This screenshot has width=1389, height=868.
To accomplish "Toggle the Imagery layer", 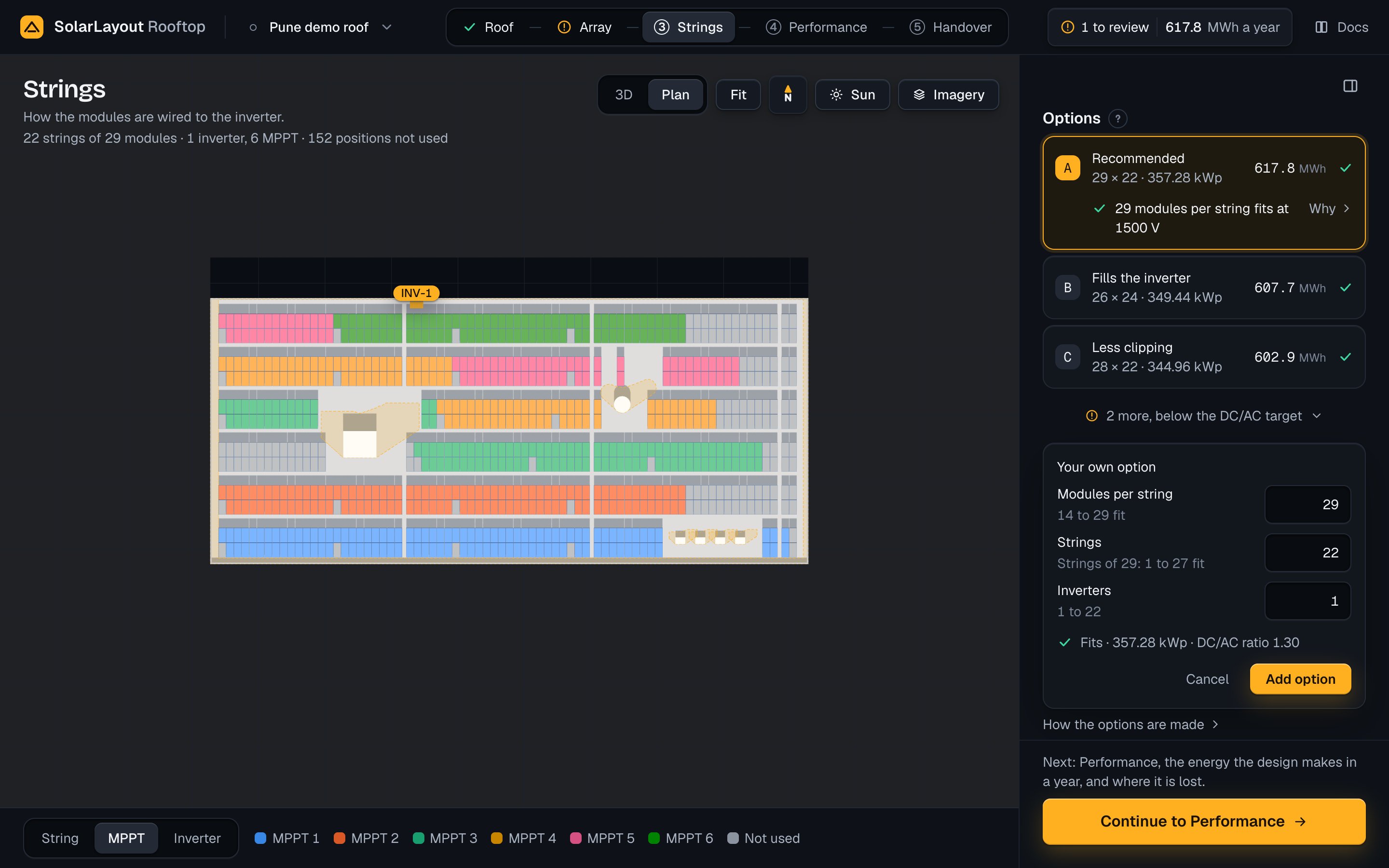I will [948, 95].
